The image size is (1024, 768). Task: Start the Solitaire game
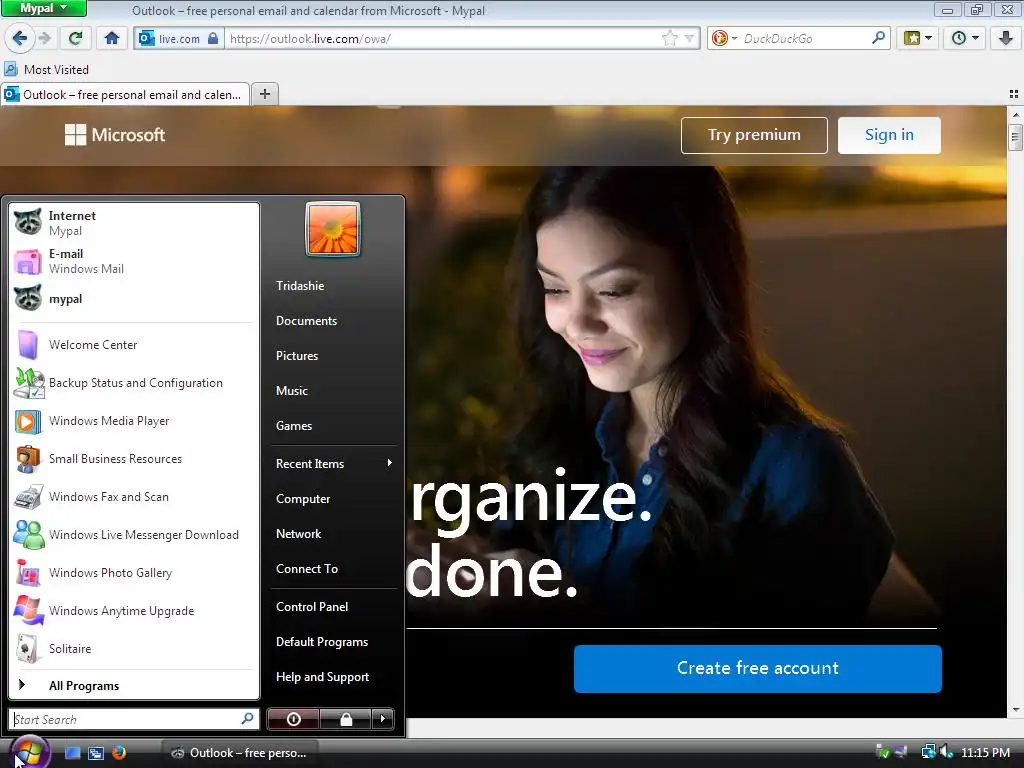133,648
